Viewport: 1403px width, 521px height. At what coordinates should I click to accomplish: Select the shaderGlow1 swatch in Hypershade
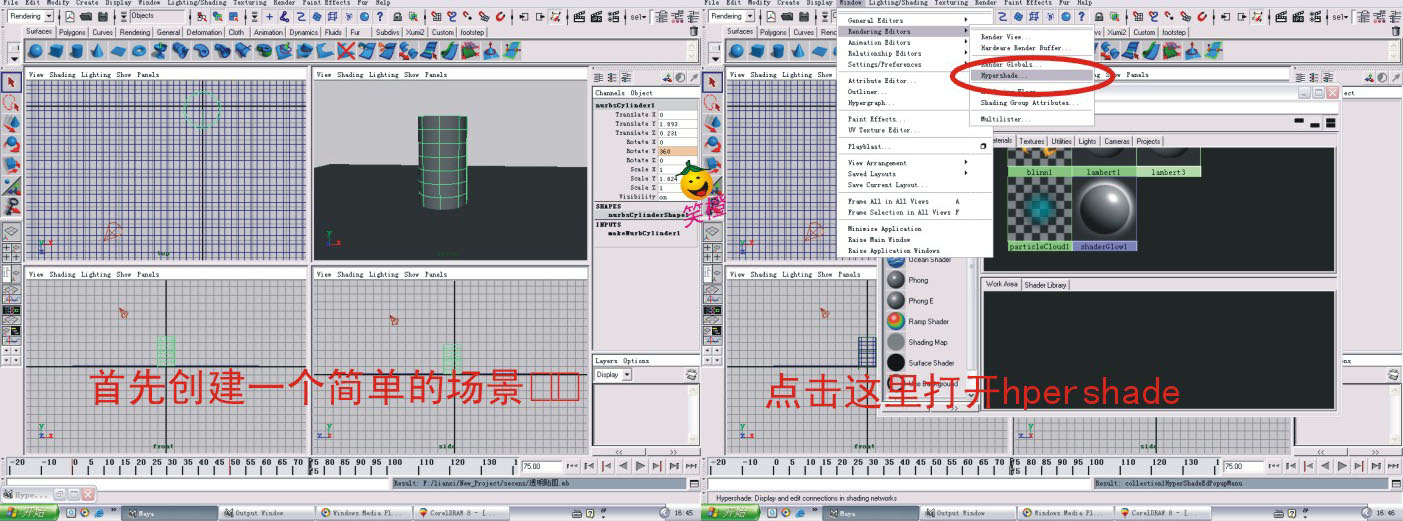[x=1105, y=214]
